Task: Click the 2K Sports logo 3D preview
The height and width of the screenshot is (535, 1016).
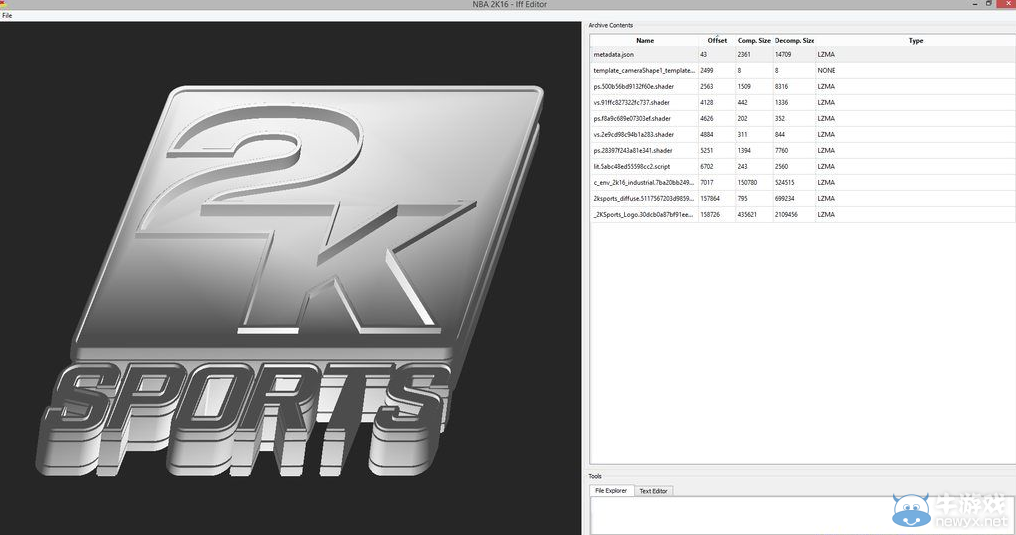Action: [x=290, y=279]
